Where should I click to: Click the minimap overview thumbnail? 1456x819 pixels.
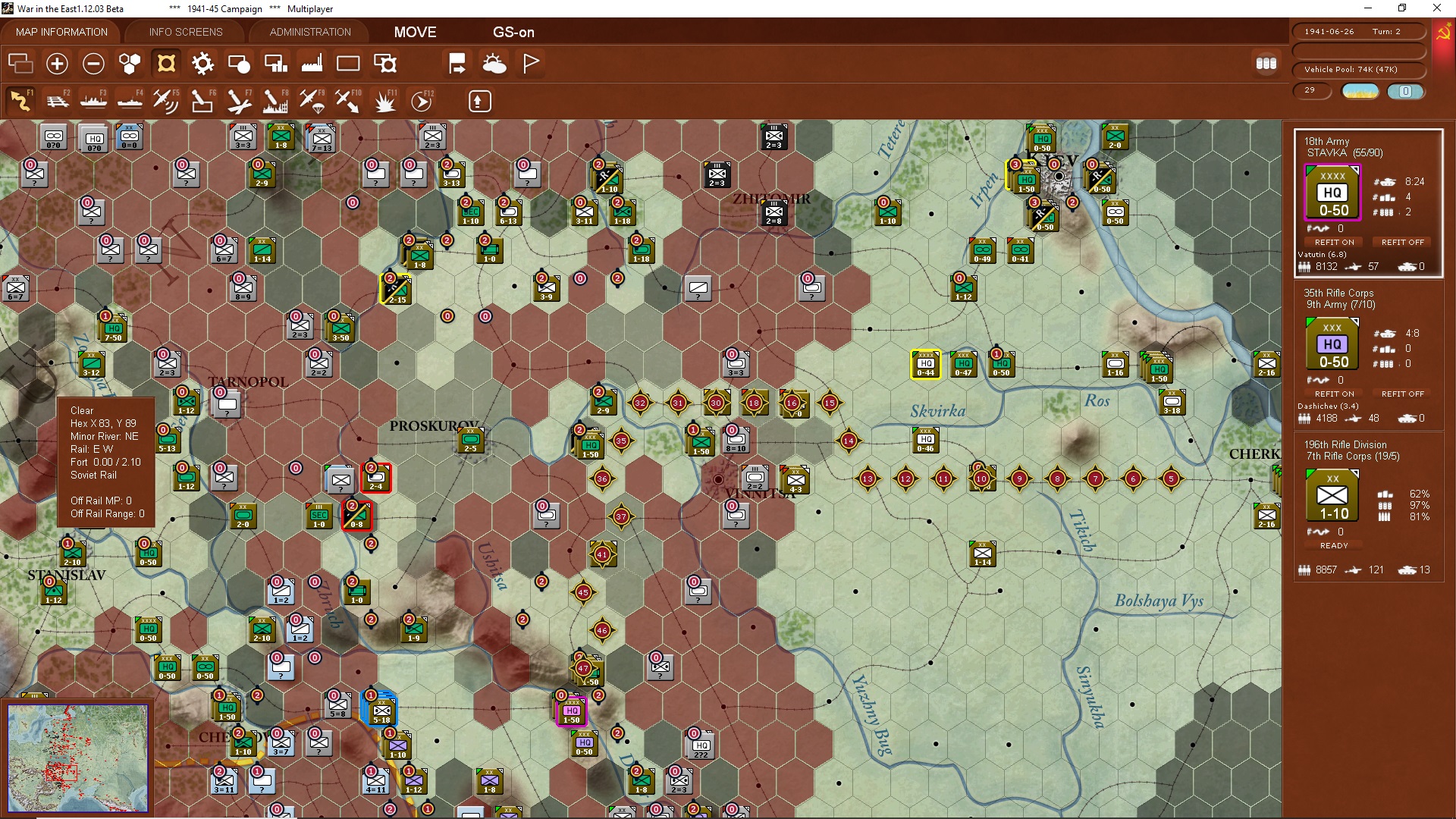(77, 758)
